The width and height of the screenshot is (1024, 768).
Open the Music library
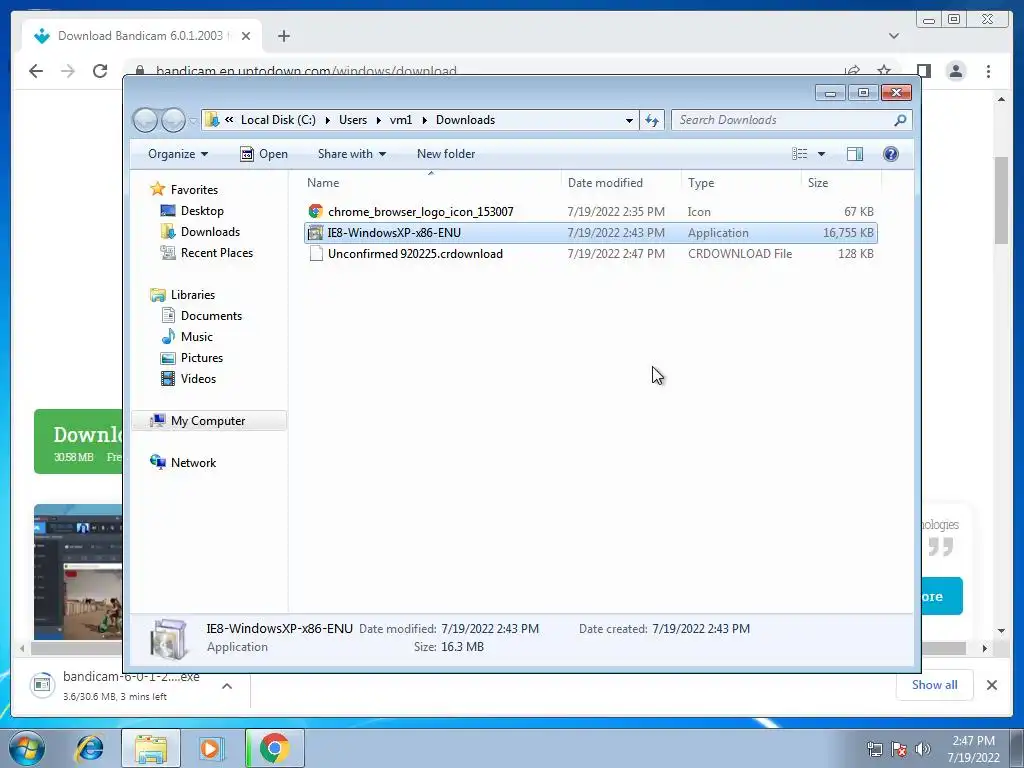tap(196, 336)
